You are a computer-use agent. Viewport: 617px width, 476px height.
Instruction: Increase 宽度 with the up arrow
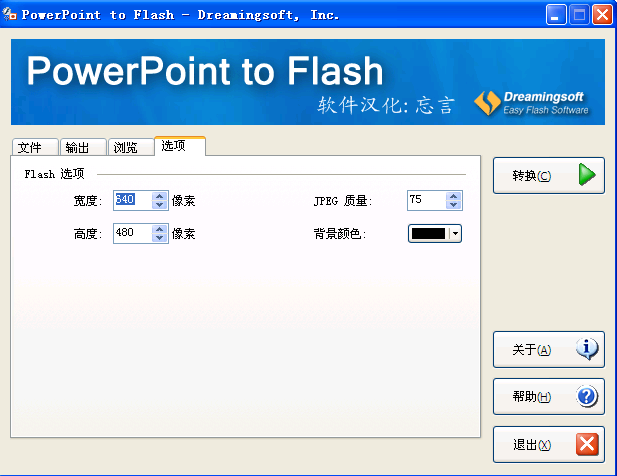click(159, 196)
